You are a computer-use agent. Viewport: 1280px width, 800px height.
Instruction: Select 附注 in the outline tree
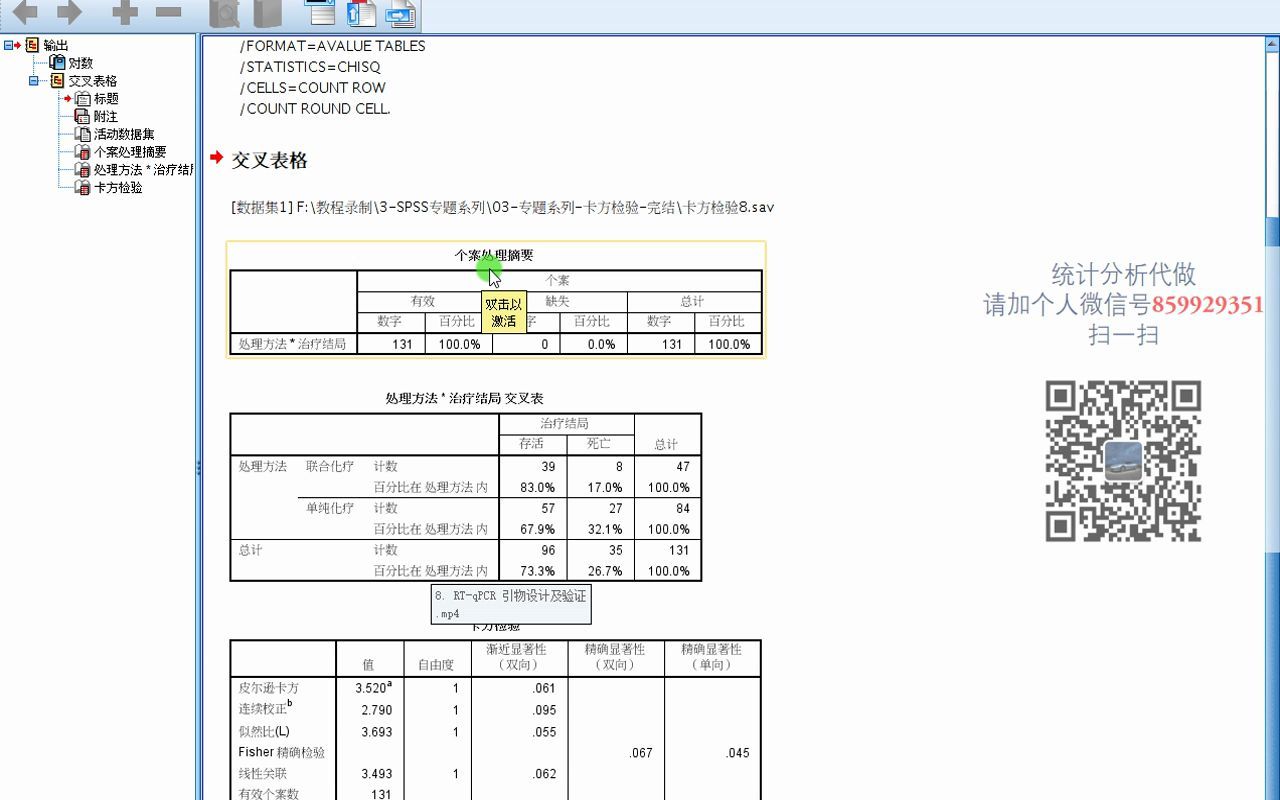105,117
